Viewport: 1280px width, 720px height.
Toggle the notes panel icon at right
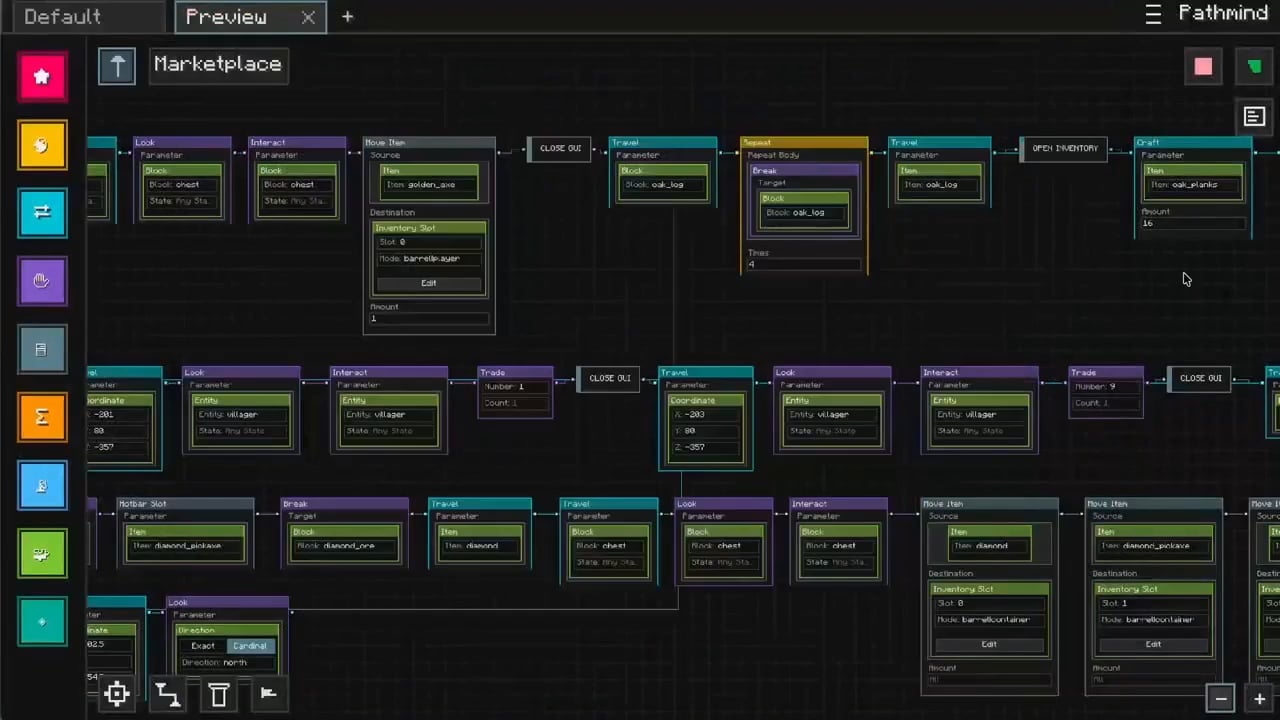[x=1254, y=117]
